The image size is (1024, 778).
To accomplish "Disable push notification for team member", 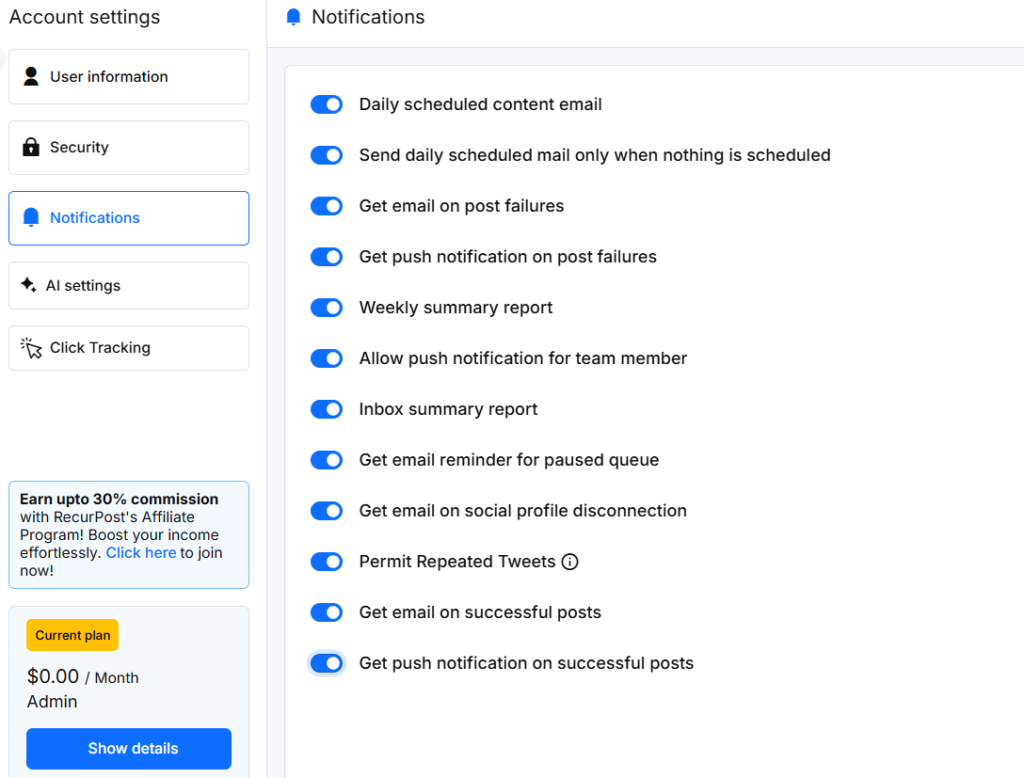I will point(326,358).
